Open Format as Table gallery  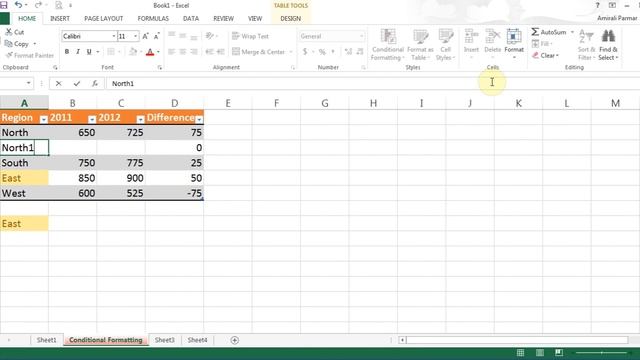tap(420, 45)
